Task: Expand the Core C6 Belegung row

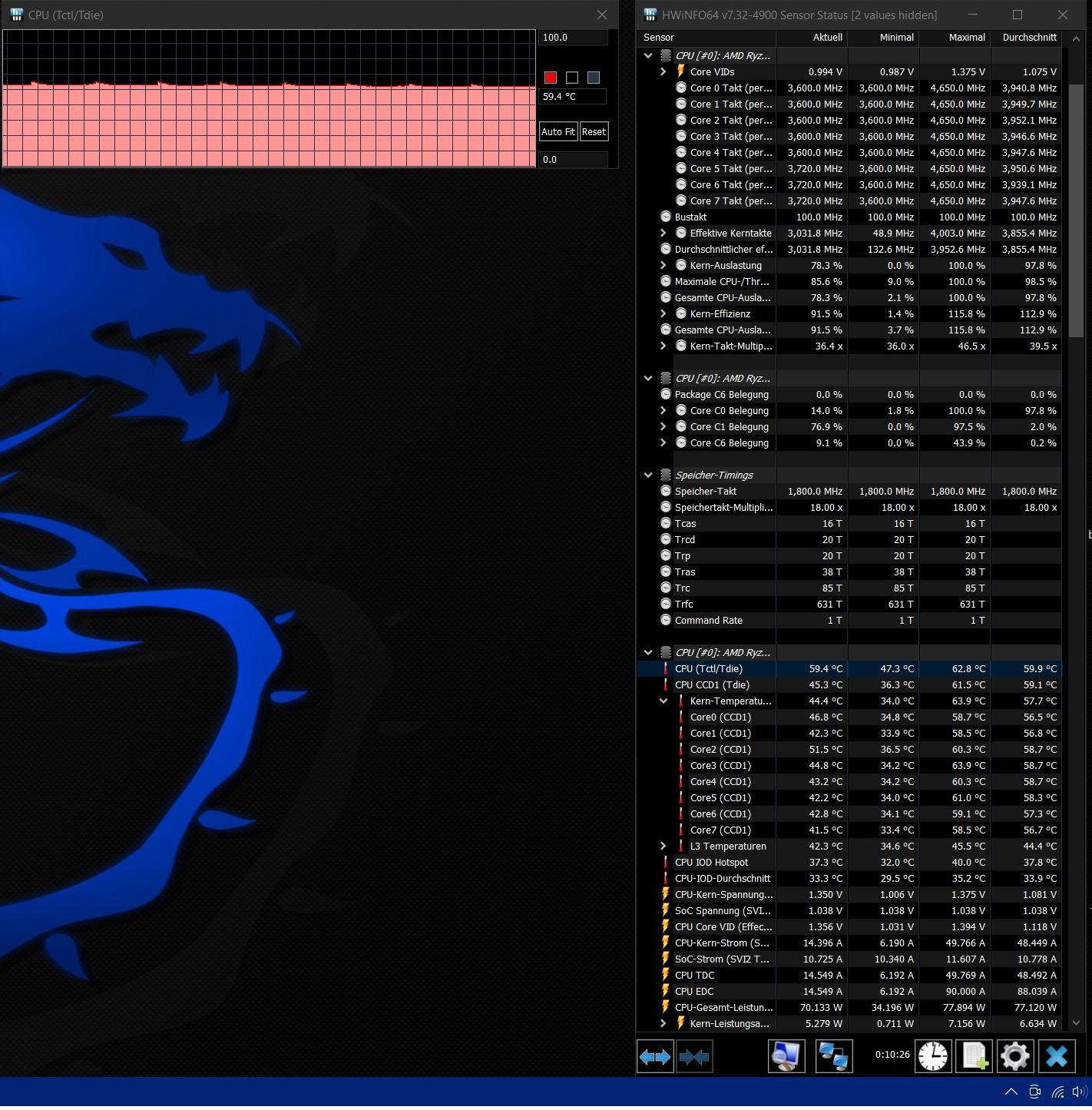Action: coord(663,442)
